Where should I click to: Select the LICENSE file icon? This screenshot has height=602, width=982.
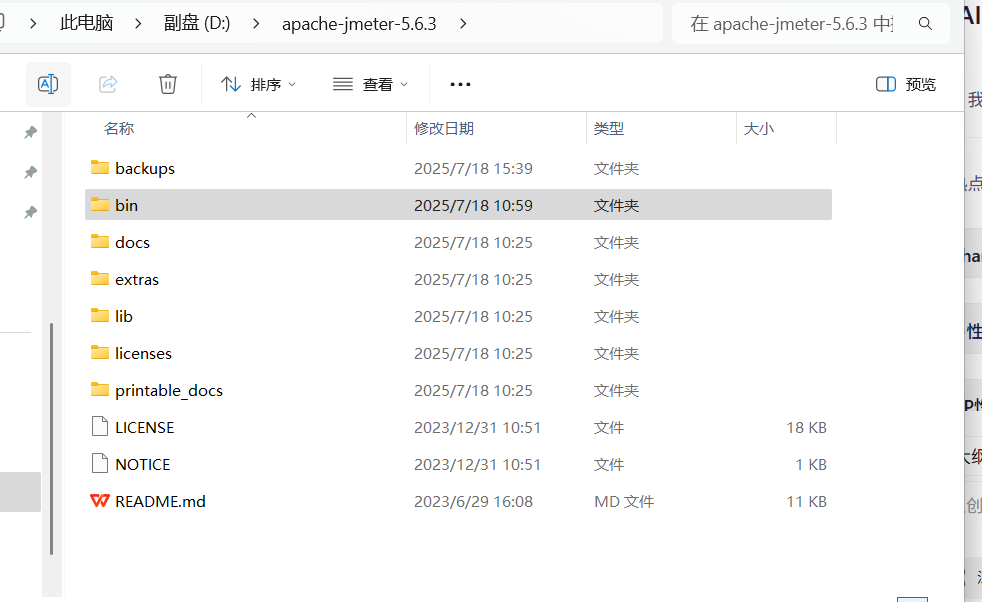pyautogui.click(x=100, y=427)
